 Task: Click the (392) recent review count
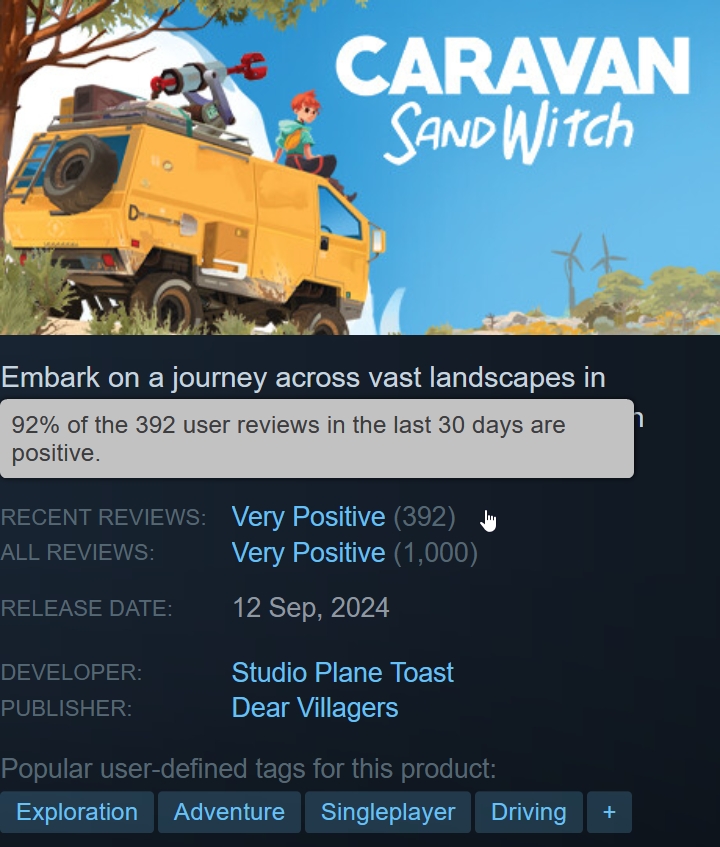pos(425,517)
